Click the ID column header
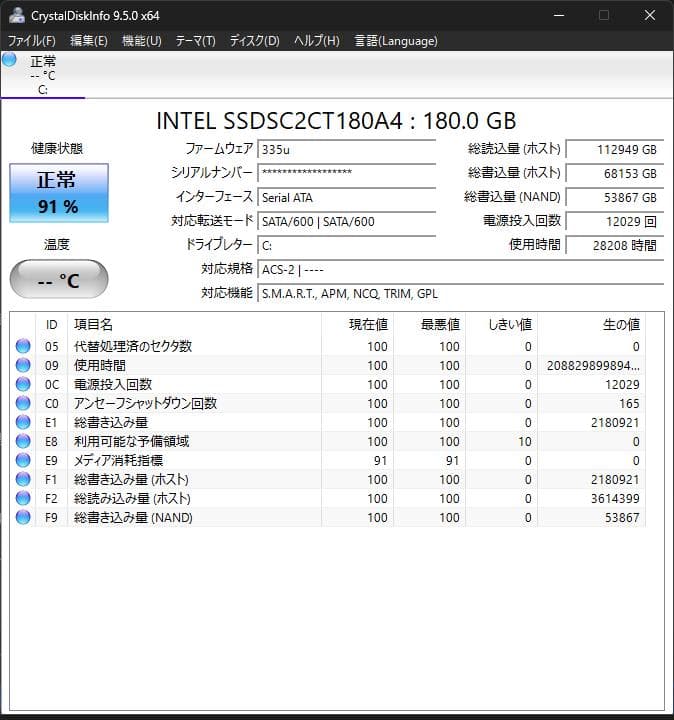Screen dimensions: 674x720 coord(51,325)
